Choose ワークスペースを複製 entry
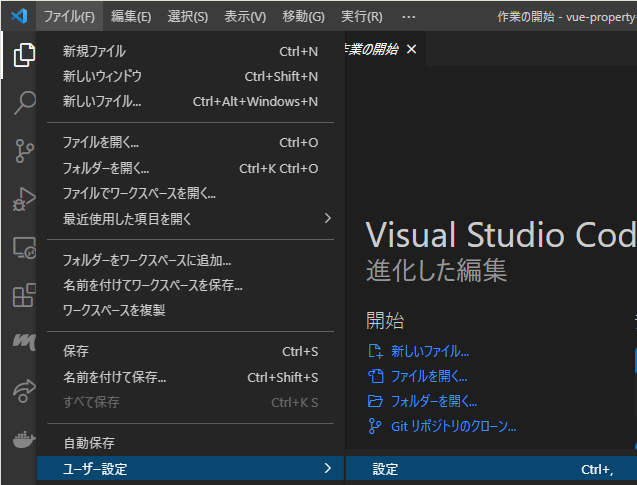The height and width of the screenshot is (485, 637). tap(191, 310)
